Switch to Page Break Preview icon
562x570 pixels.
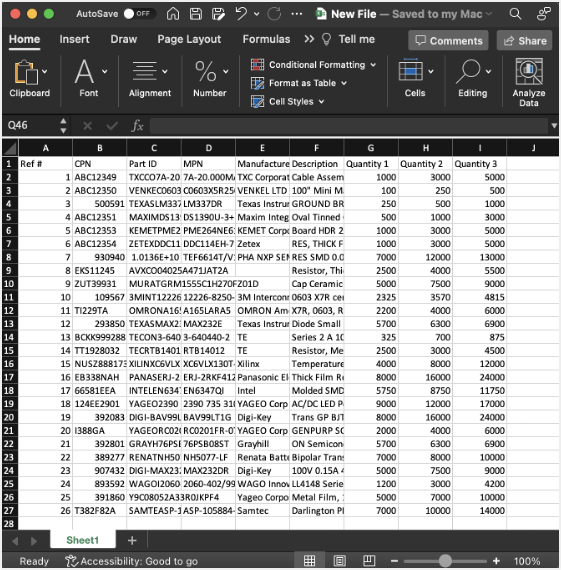tap(369, 561)
